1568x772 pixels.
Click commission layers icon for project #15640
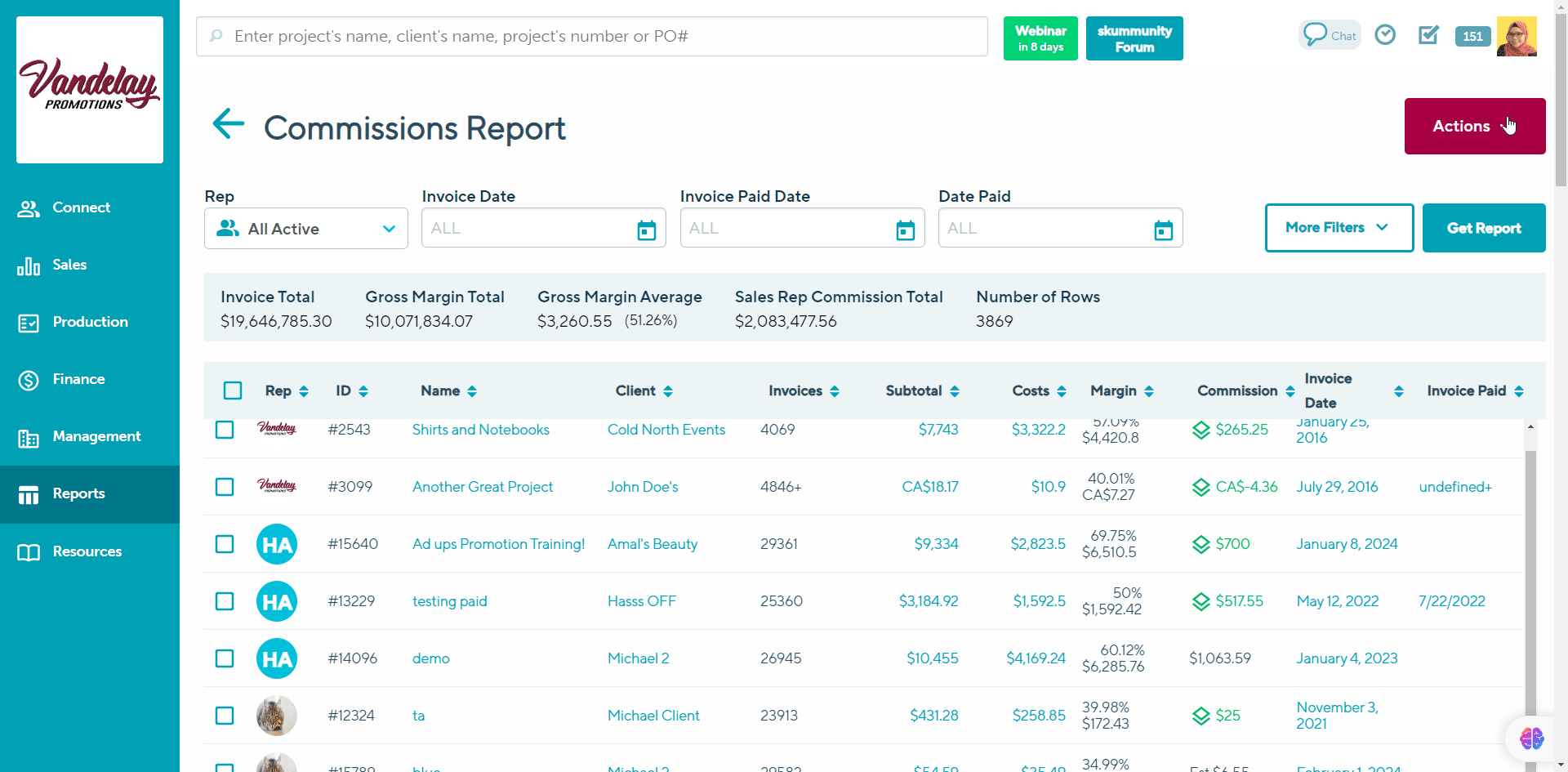pos(1200,544)
